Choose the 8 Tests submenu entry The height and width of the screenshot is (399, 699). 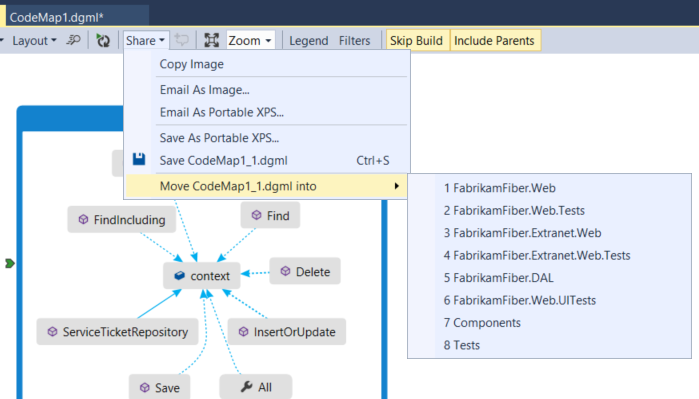(x=549, y=345)
